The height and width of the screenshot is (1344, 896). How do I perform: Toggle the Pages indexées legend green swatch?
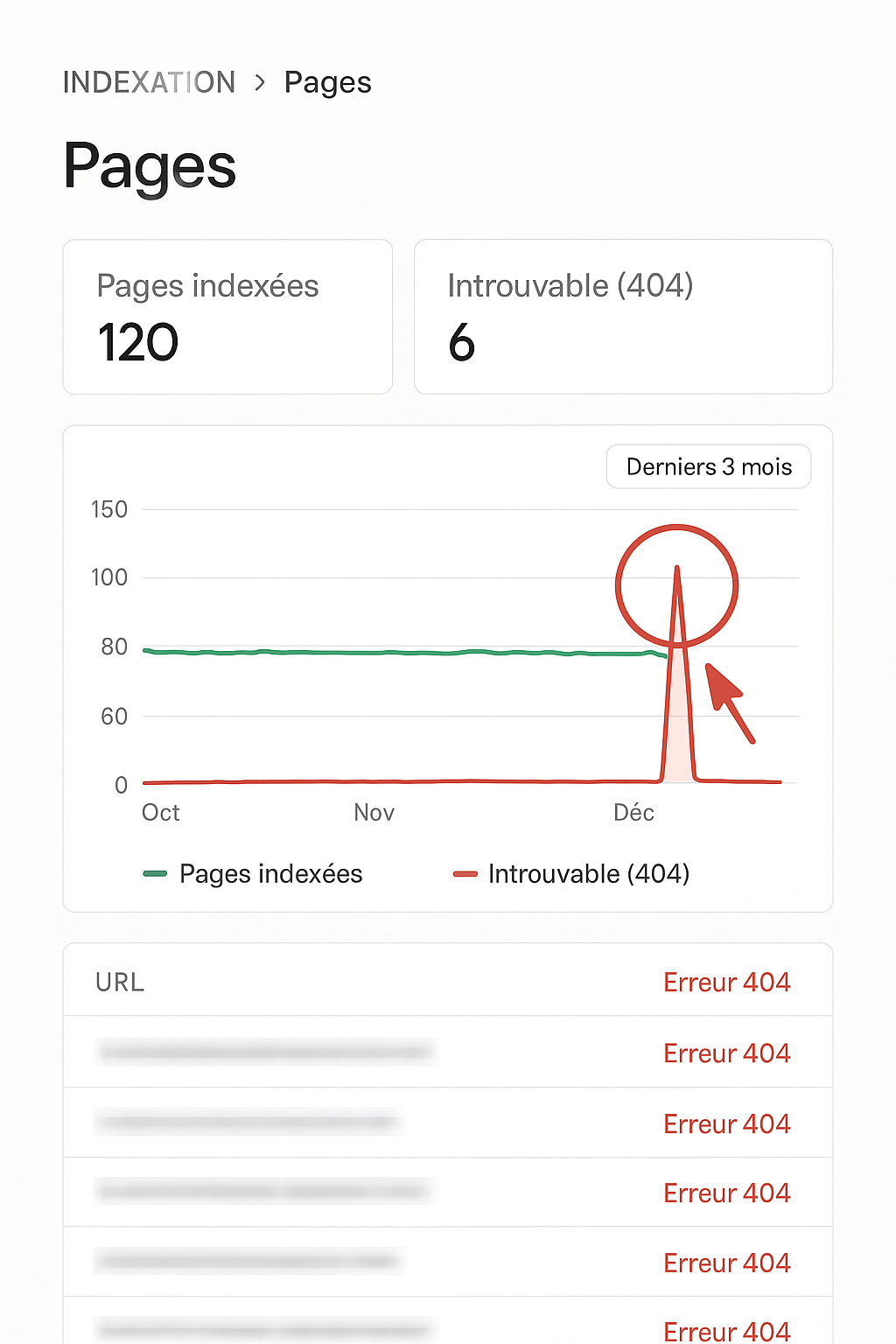coord(155,873)
